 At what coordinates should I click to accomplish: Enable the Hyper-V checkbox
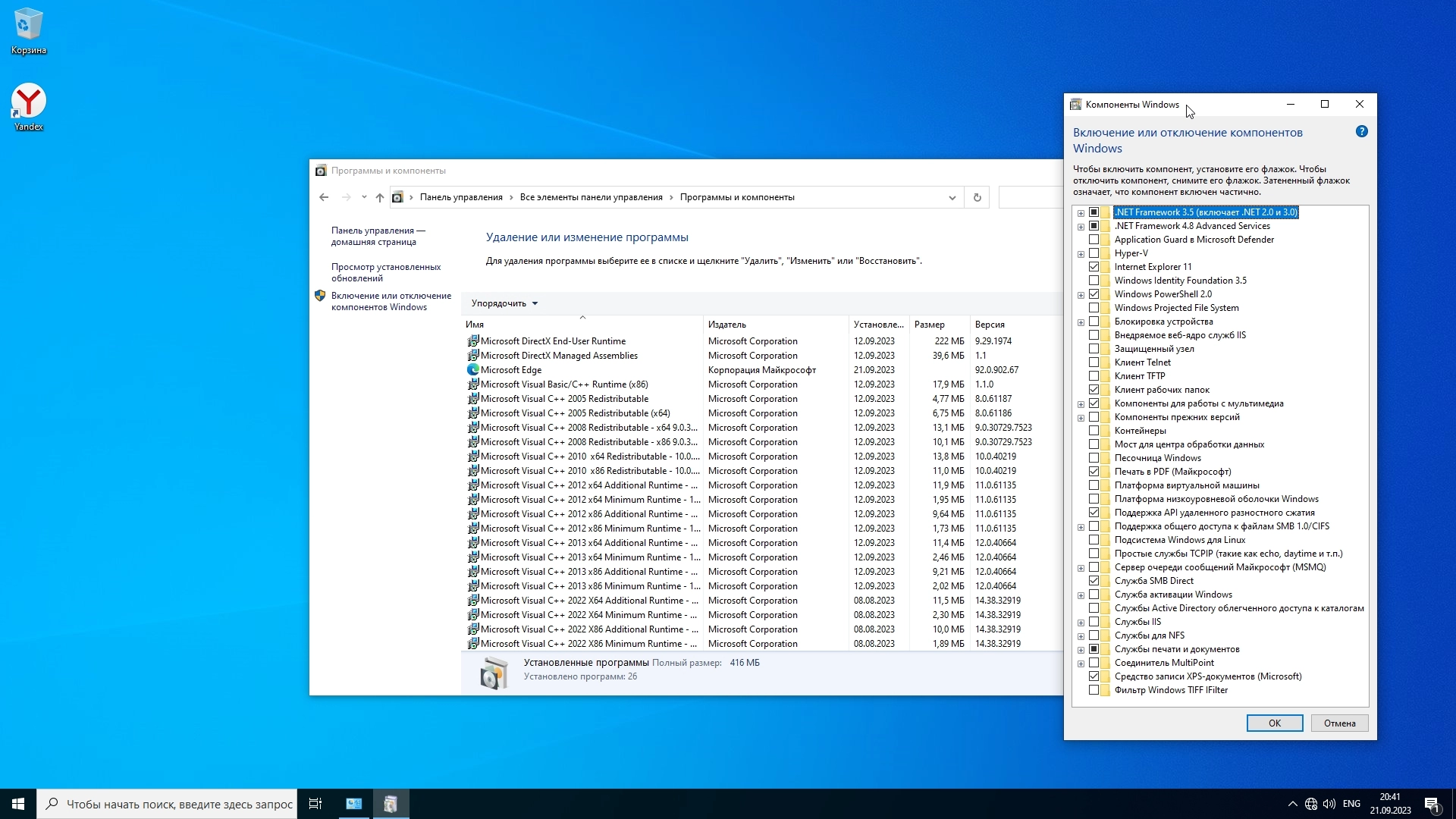(1094, 253)
